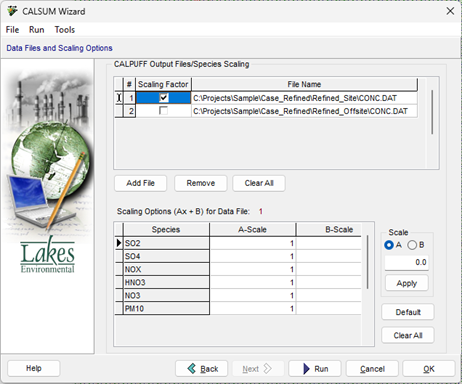Viewport: 462px width, 384px height.
Task: Click the B-Scale cell for PM10
Action: coord(329,308)
